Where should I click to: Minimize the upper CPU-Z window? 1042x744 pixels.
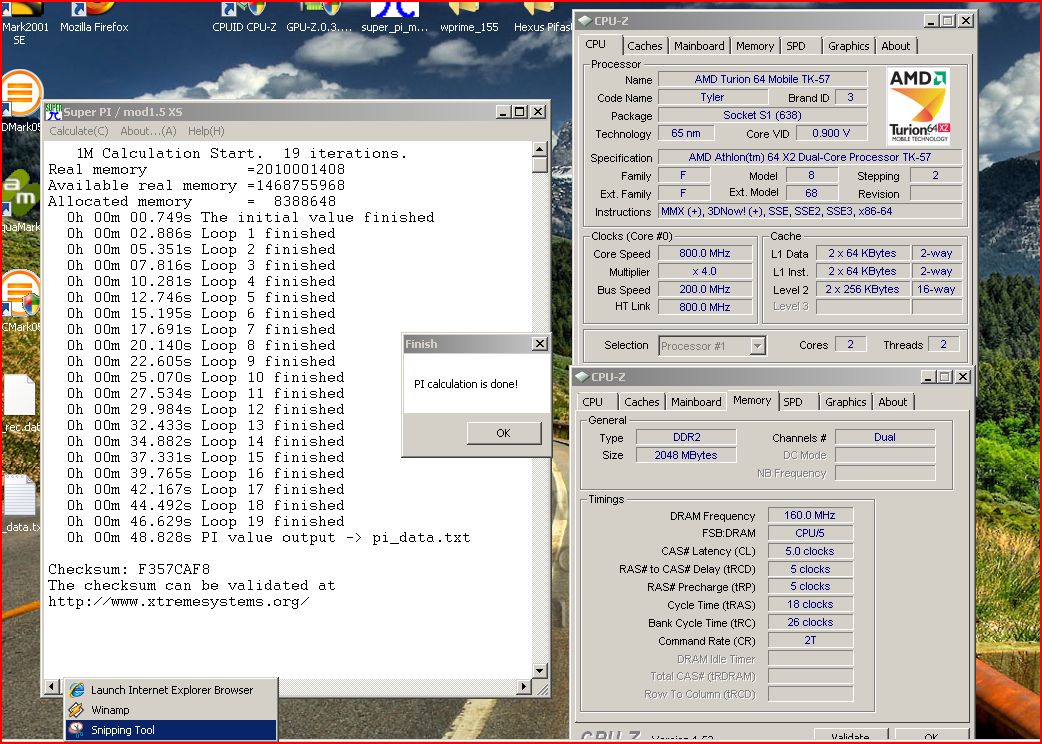pos(932,21)
